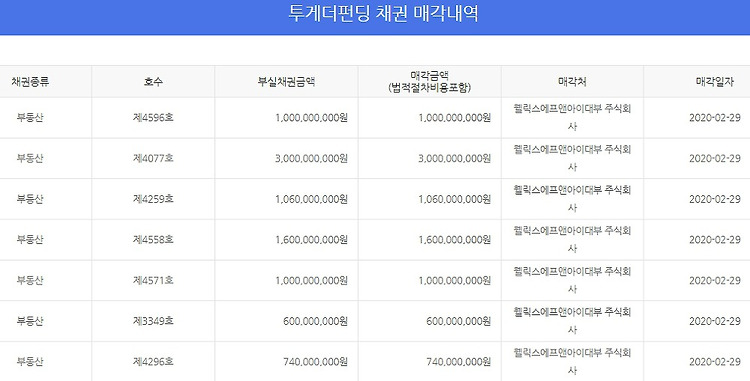Click 부실채권금액 value in 제4571호 row
Screen dimensions: 750x381
click(x=311, y=280)
